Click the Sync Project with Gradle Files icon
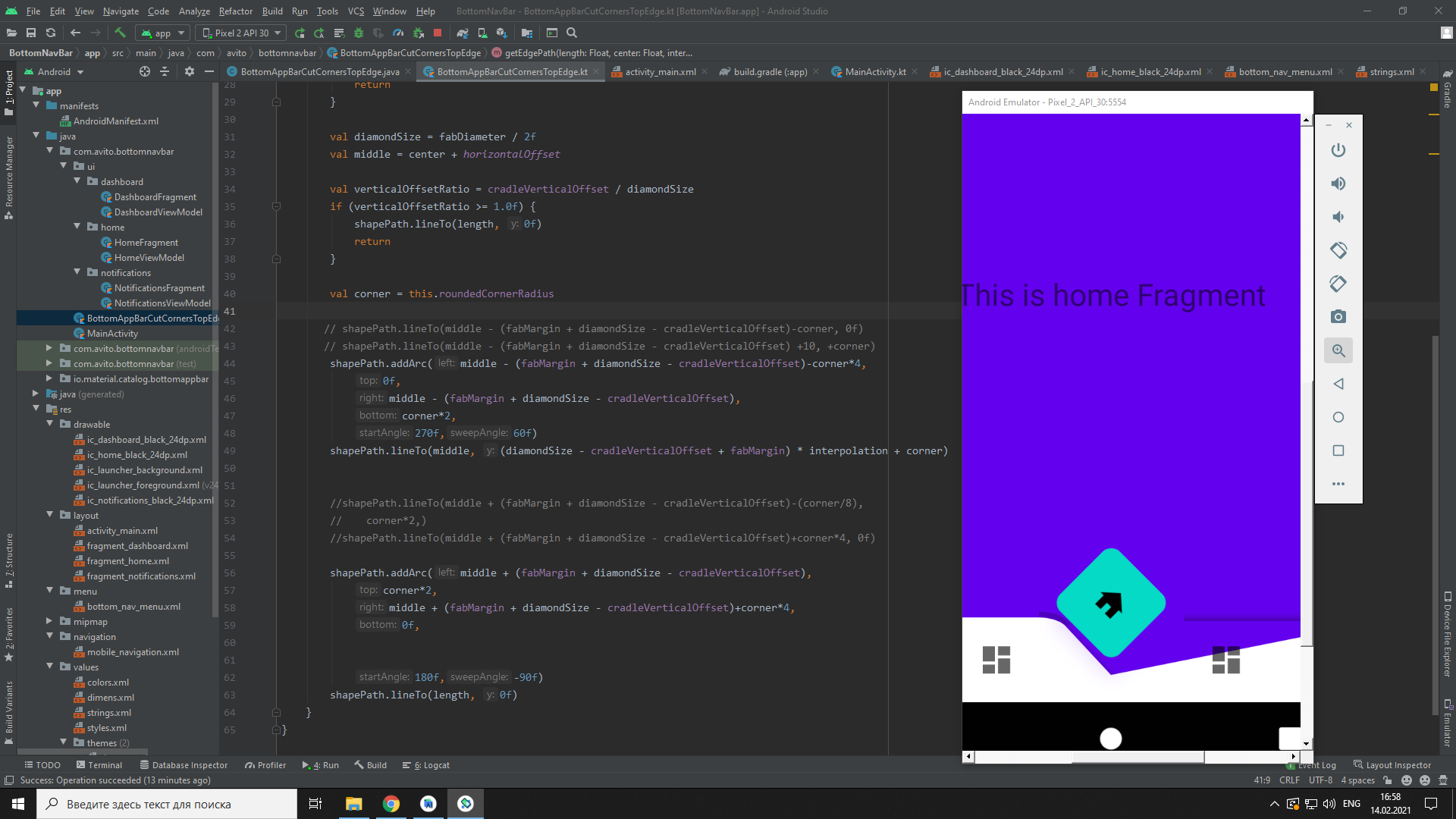Screen dimensions: 1456x819 tap(463, 33)
